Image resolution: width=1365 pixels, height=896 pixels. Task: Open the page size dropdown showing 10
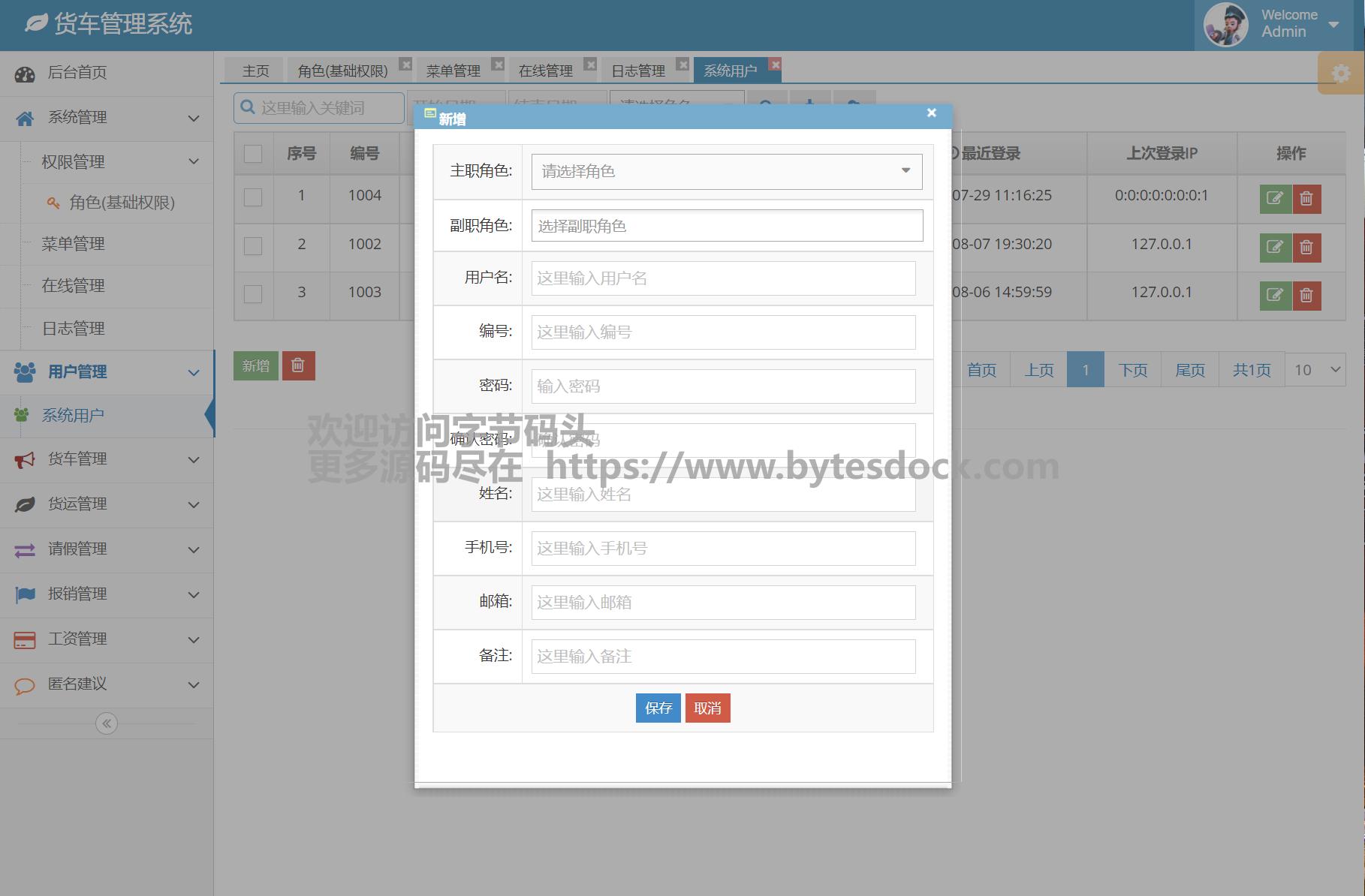(1315, 370)
